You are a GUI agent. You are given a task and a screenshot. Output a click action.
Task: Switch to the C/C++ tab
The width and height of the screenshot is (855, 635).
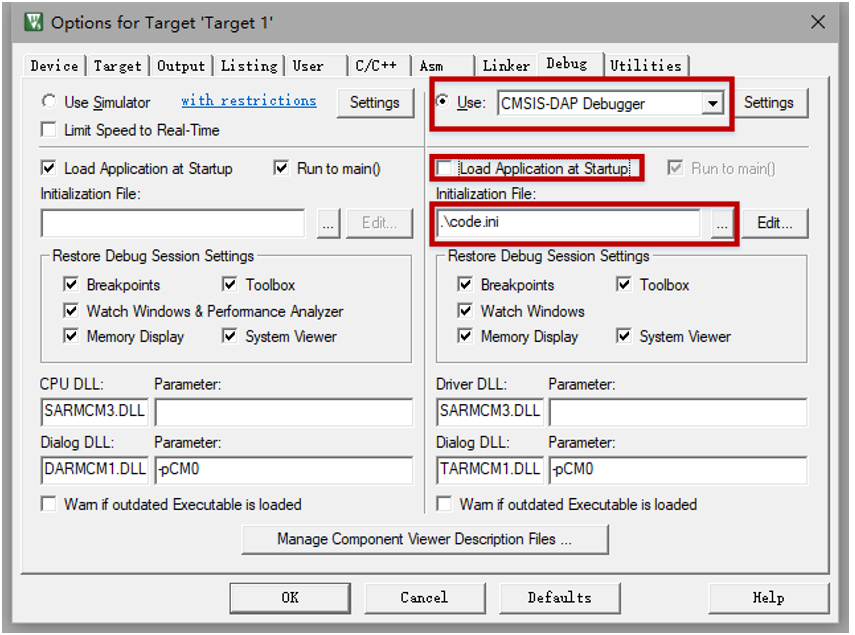376,66
